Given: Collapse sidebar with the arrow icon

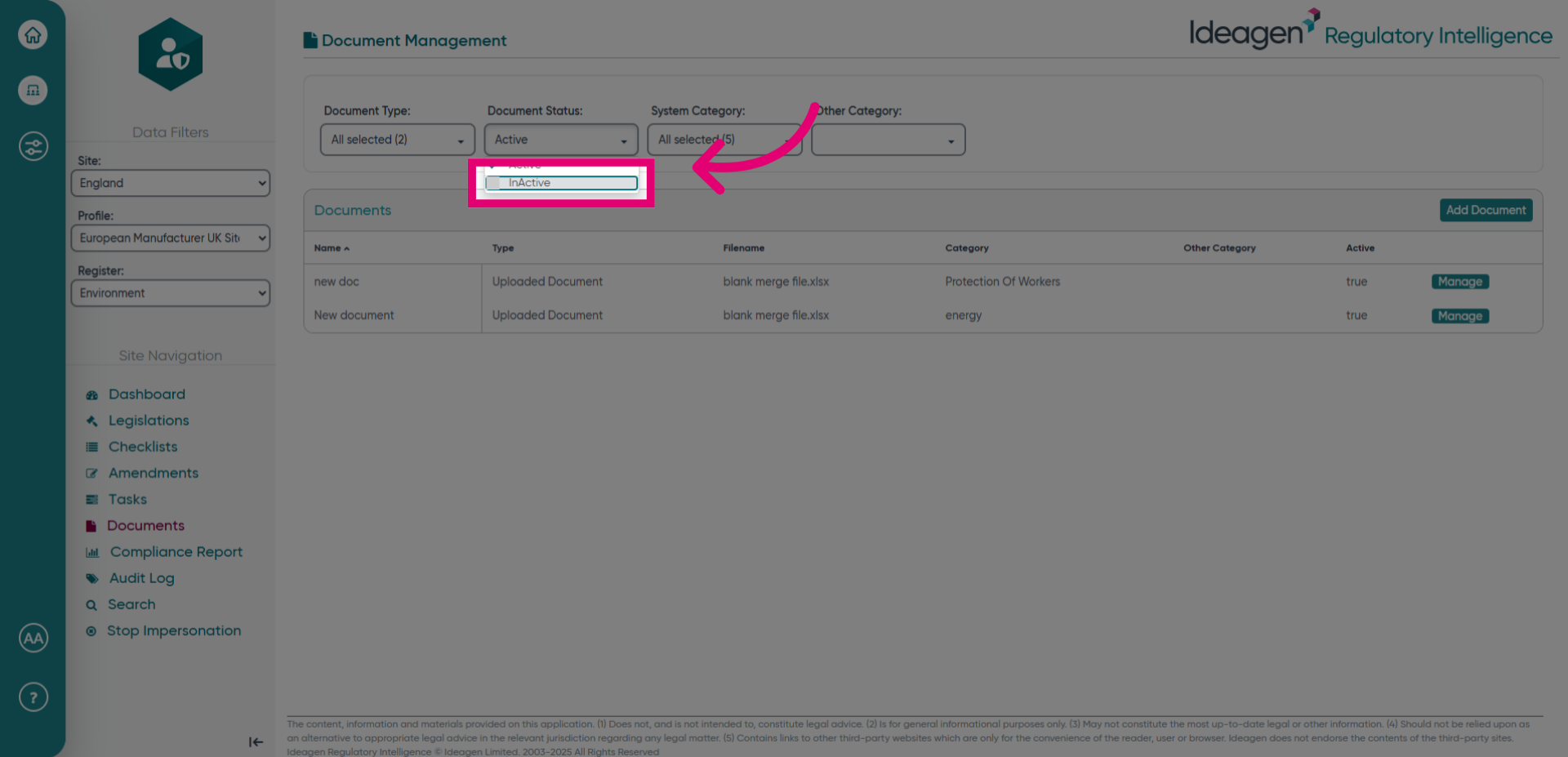Looking at the screenshot, I should tap(256, 741).
